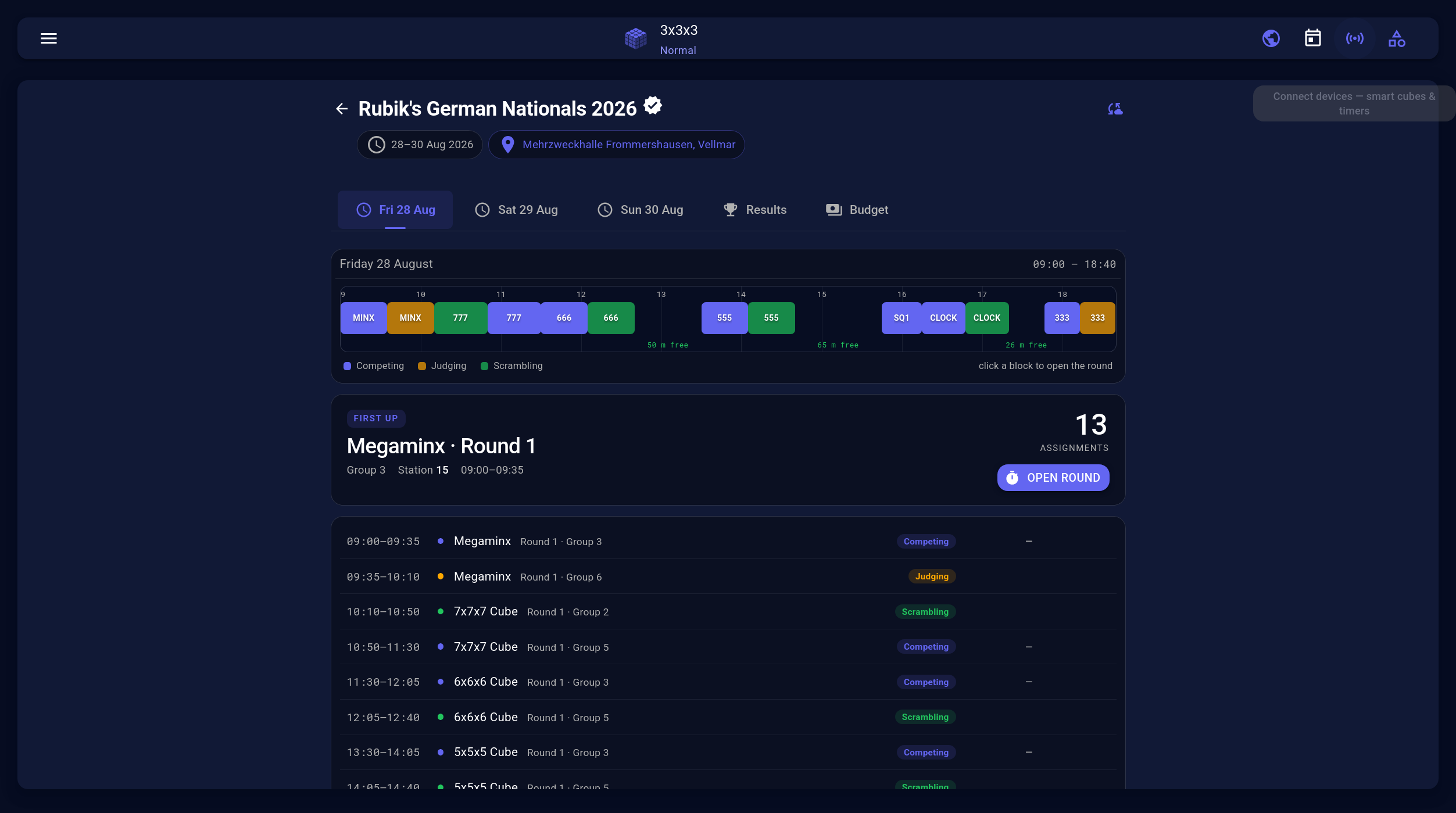Image resolution: width=1456 pixels, height=813 pixels.
Task: Open connect devices broadcast icon
Action: (x=1354, y=38)
